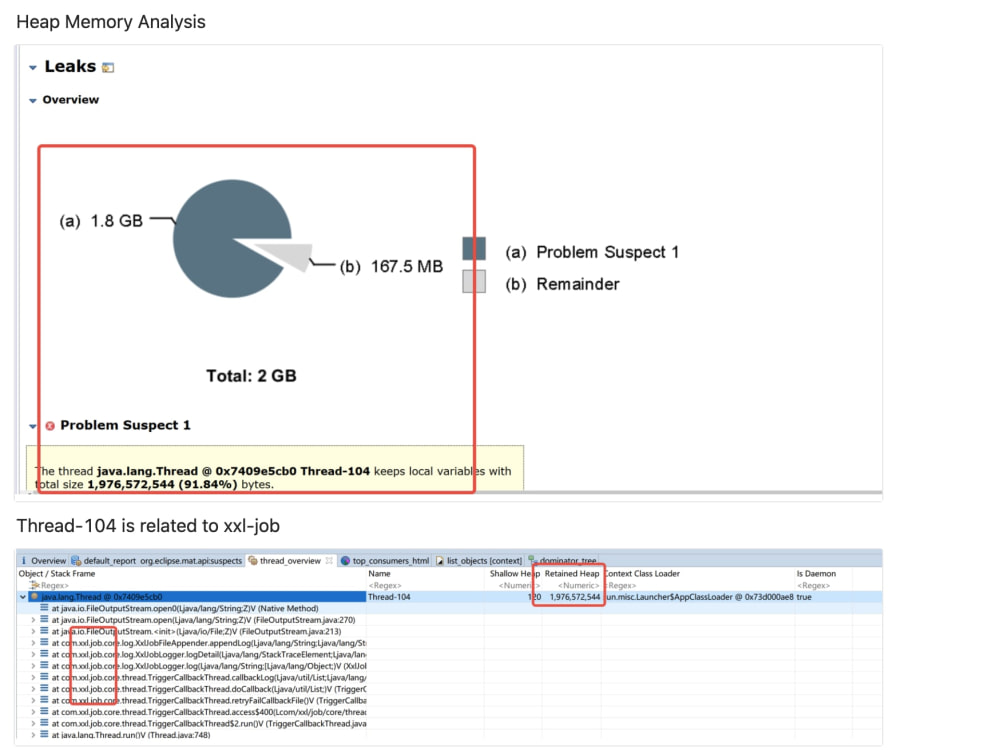Collapse the Problem Suspect 1 section
Viewport: 1000px width, 750px height.
coord(33,426)
